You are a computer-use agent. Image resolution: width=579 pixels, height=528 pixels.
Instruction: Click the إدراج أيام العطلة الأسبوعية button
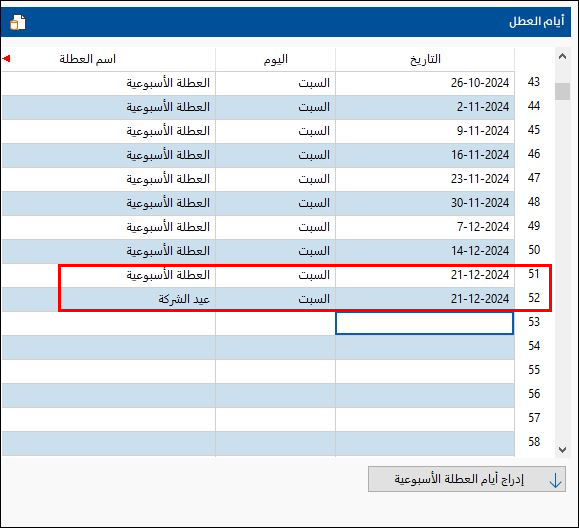(x=467, y=479)
